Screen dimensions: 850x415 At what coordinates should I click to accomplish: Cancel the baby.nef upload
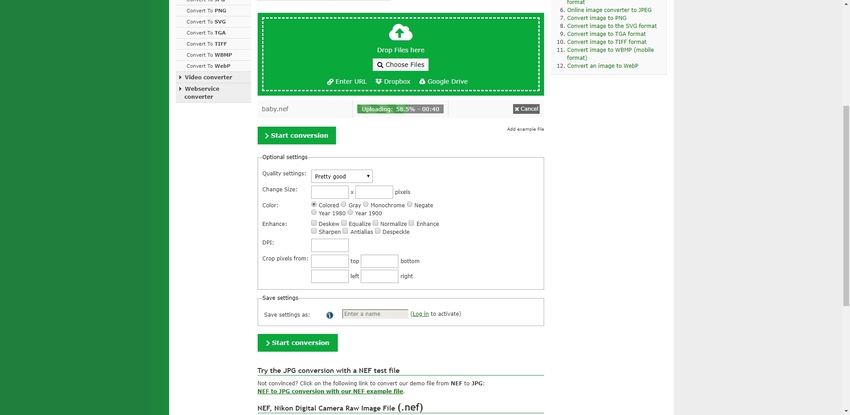click(x=526, y=109)
